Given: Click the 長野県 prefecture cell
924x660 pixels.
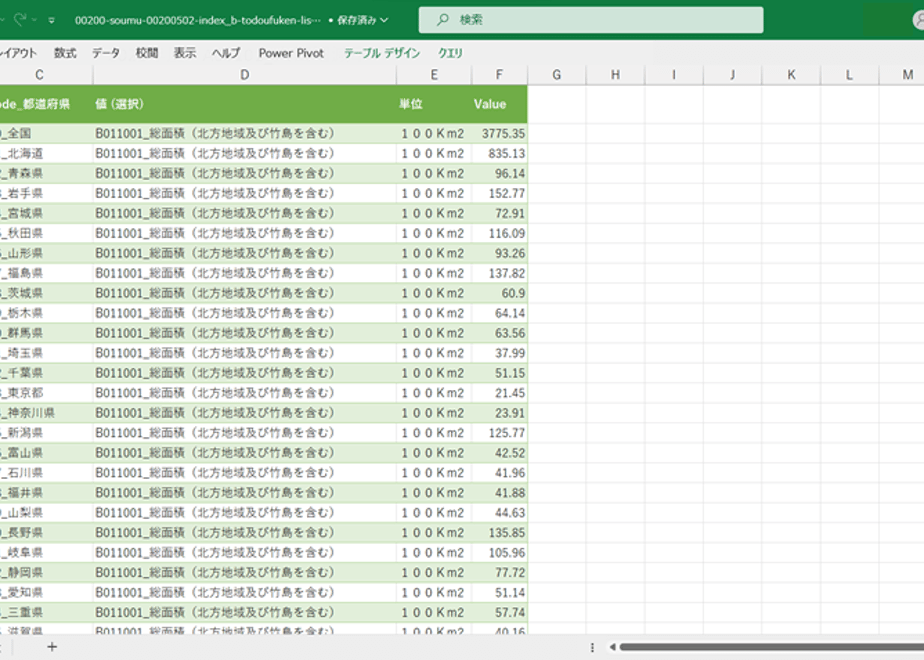Looking at the screenshot, I should pos(46,533).
